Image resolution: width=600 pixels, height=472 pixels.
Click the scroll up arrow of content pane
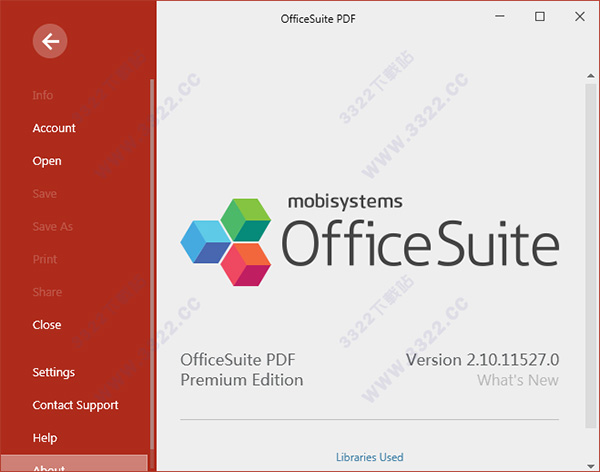pyautogui.click(x=591, y=76)
